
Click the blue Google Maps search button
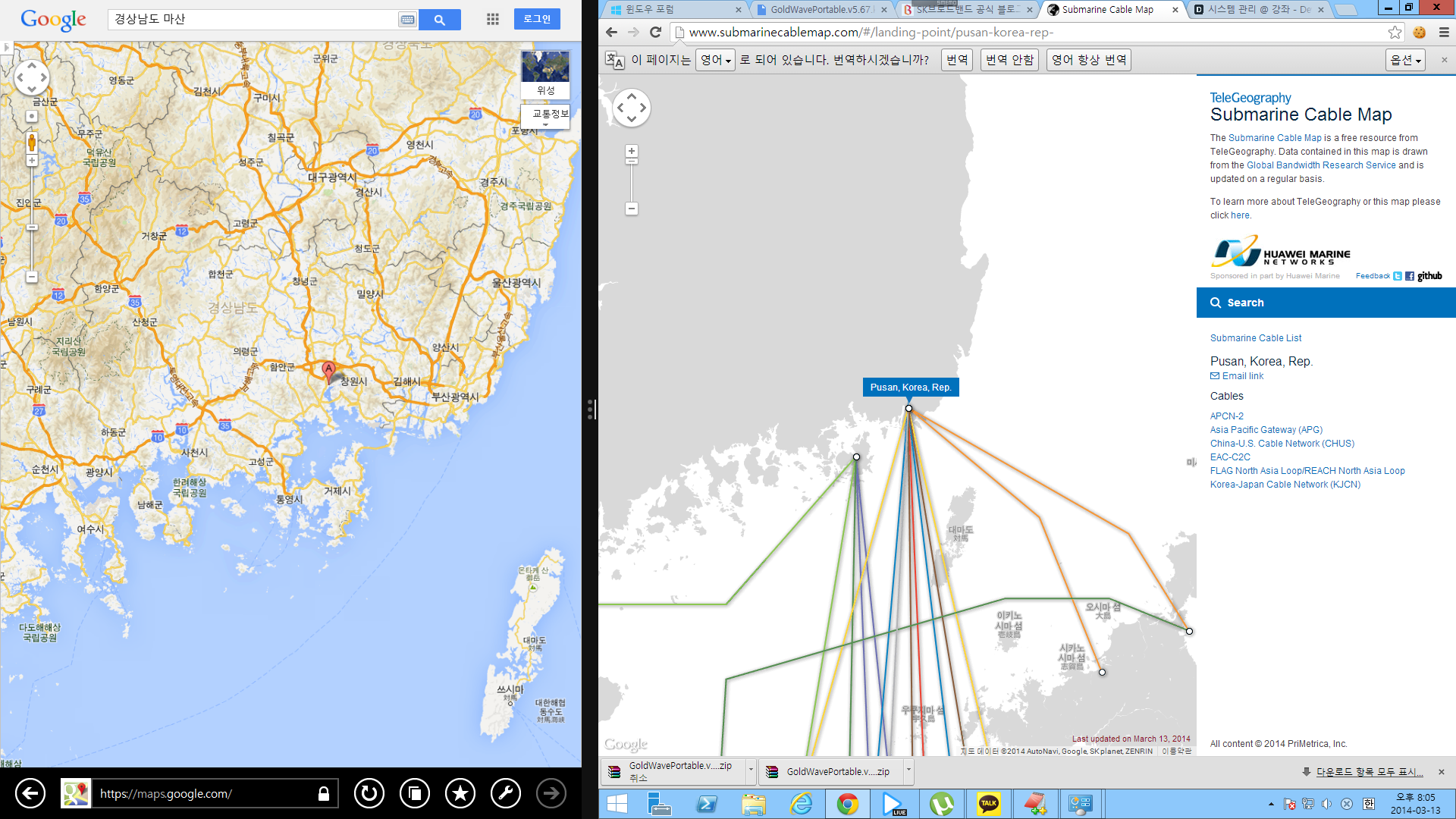[x=439, y=20]
